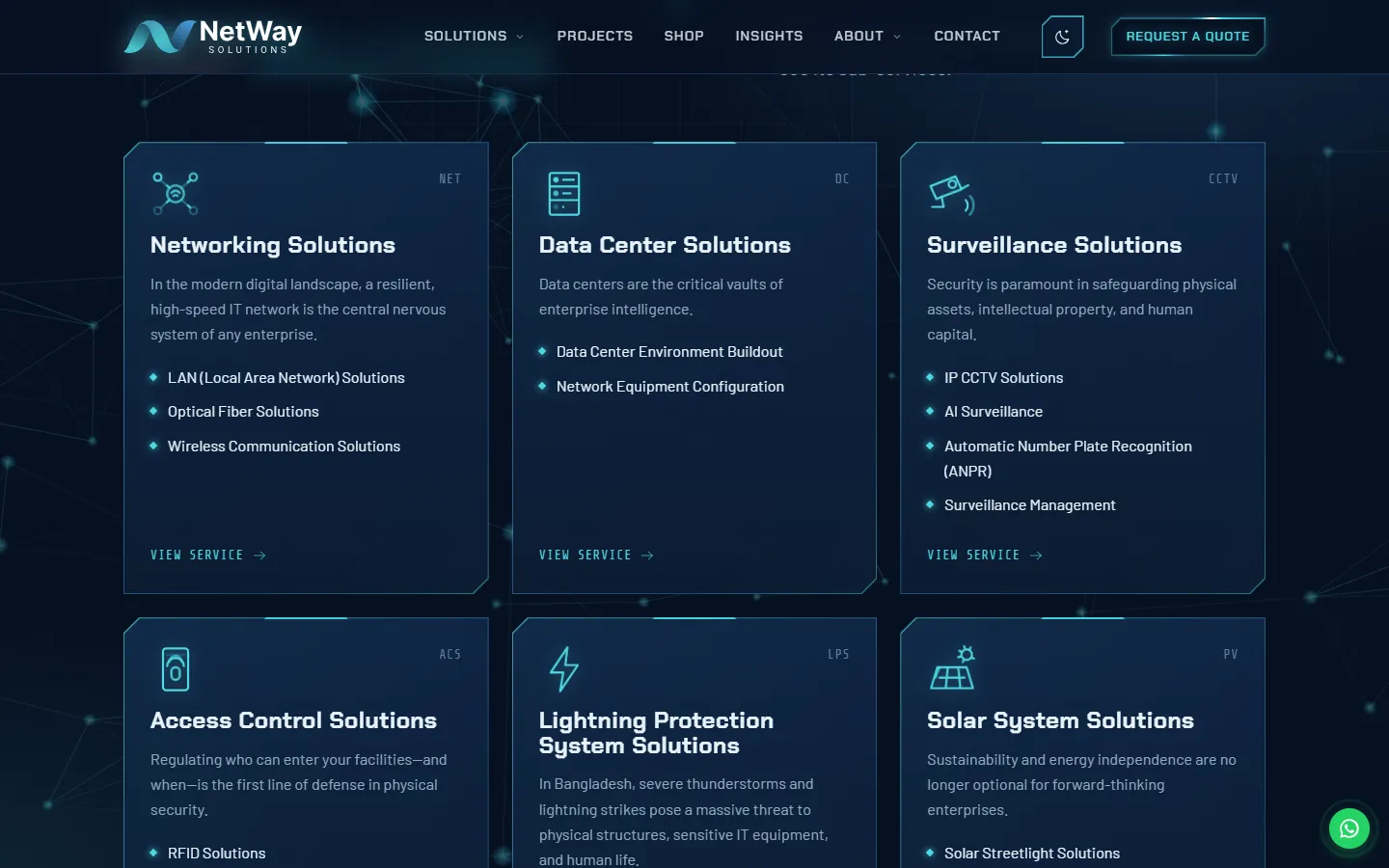
Task: Select Data Center Environment Buildout item
Action: click(669, 352)
